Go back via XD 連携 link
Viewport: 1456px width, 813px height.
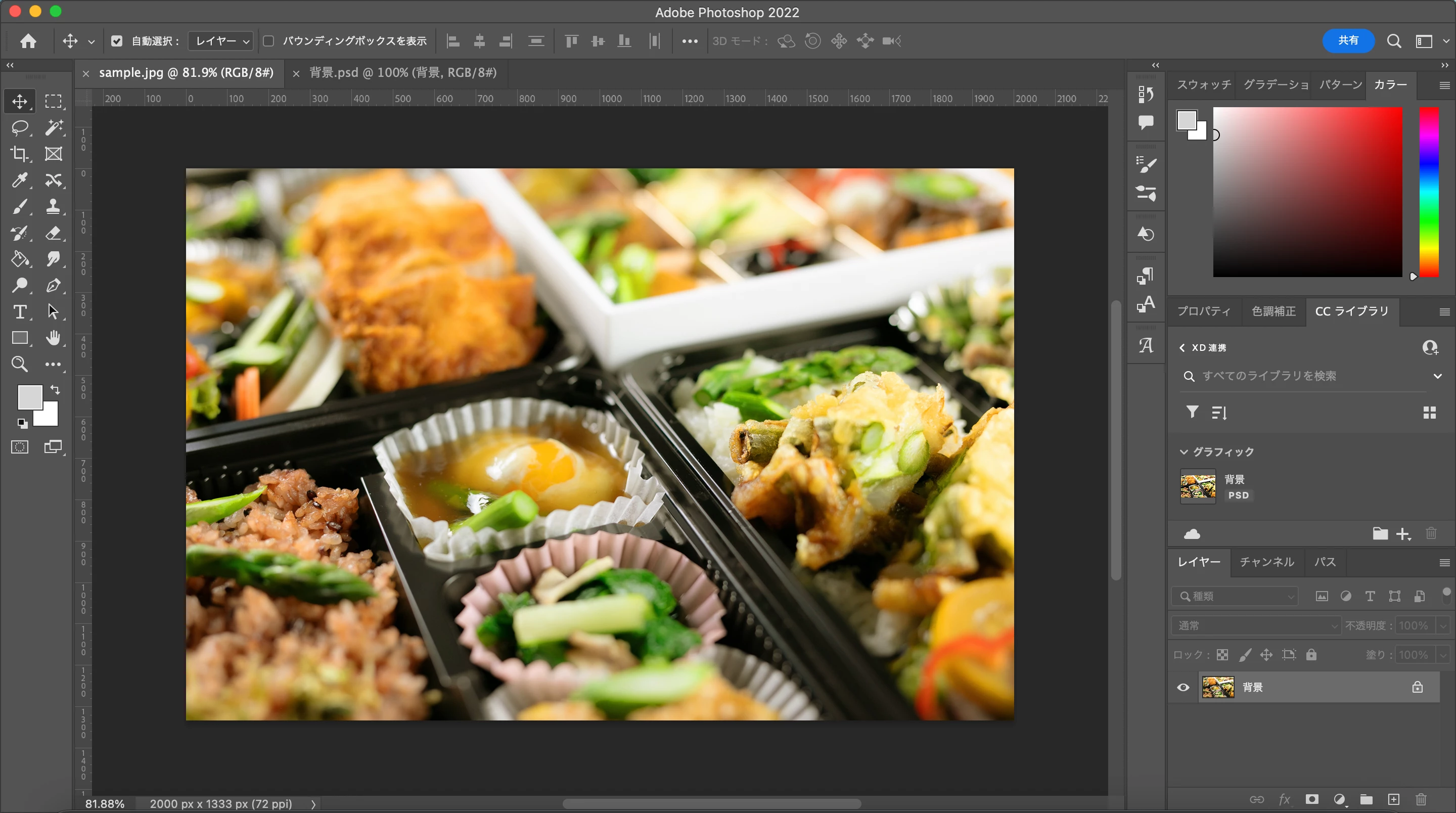[1203, 348]
